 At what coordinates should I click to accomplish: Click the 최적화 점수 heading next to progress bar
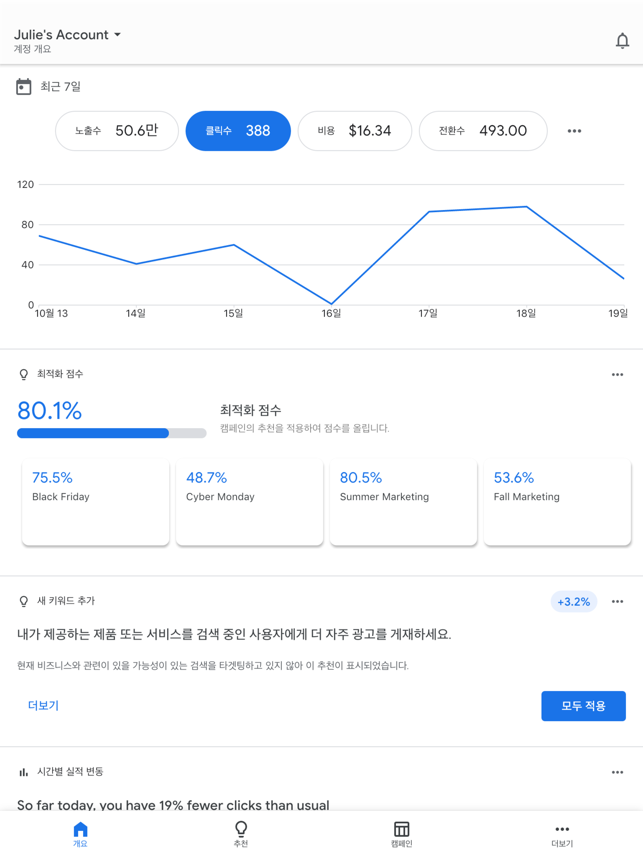(x=251, y=410)
